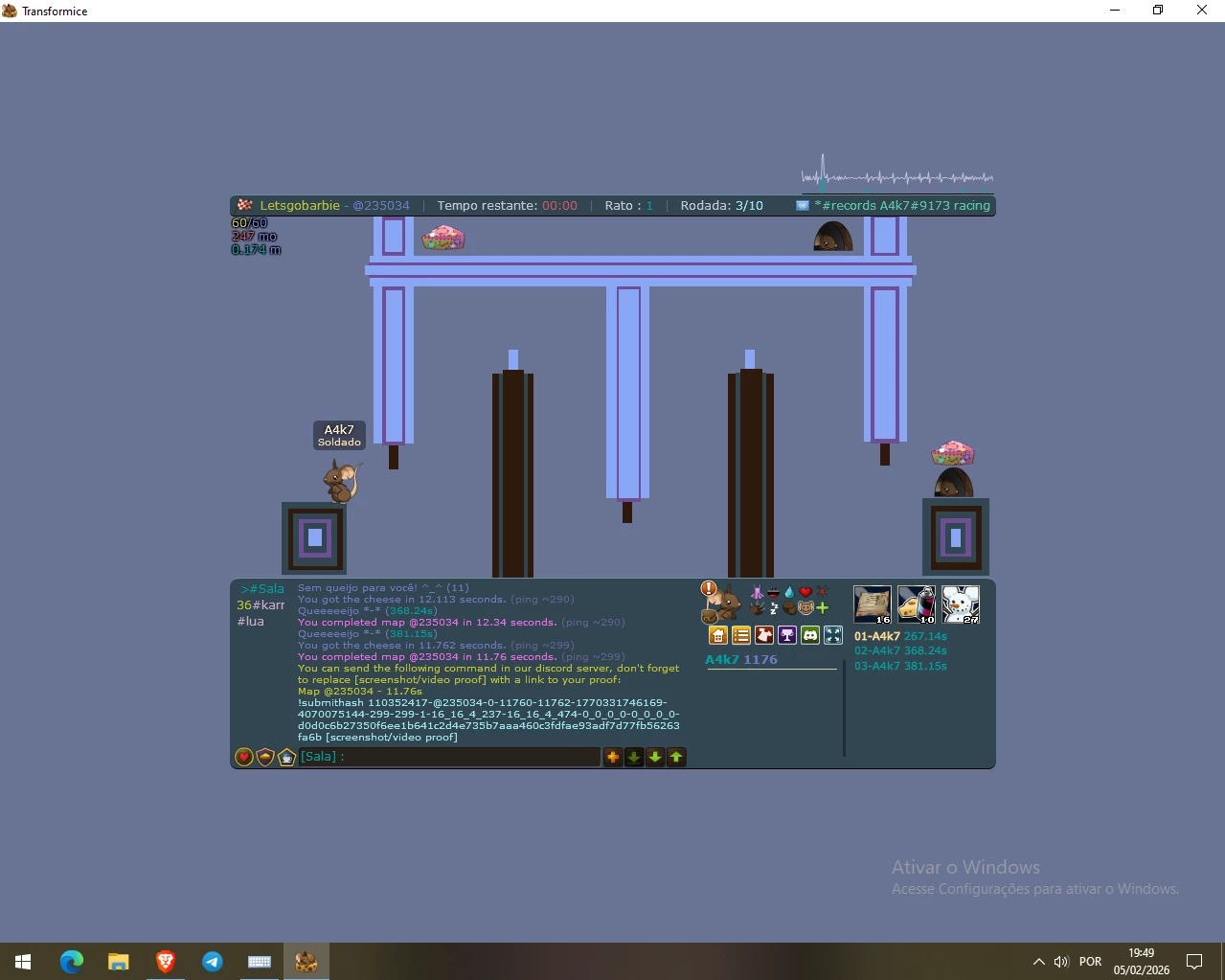Select the sleep Zz emote icon
The height and width of the screenshot is (980, 1225).
coord(774,608)
